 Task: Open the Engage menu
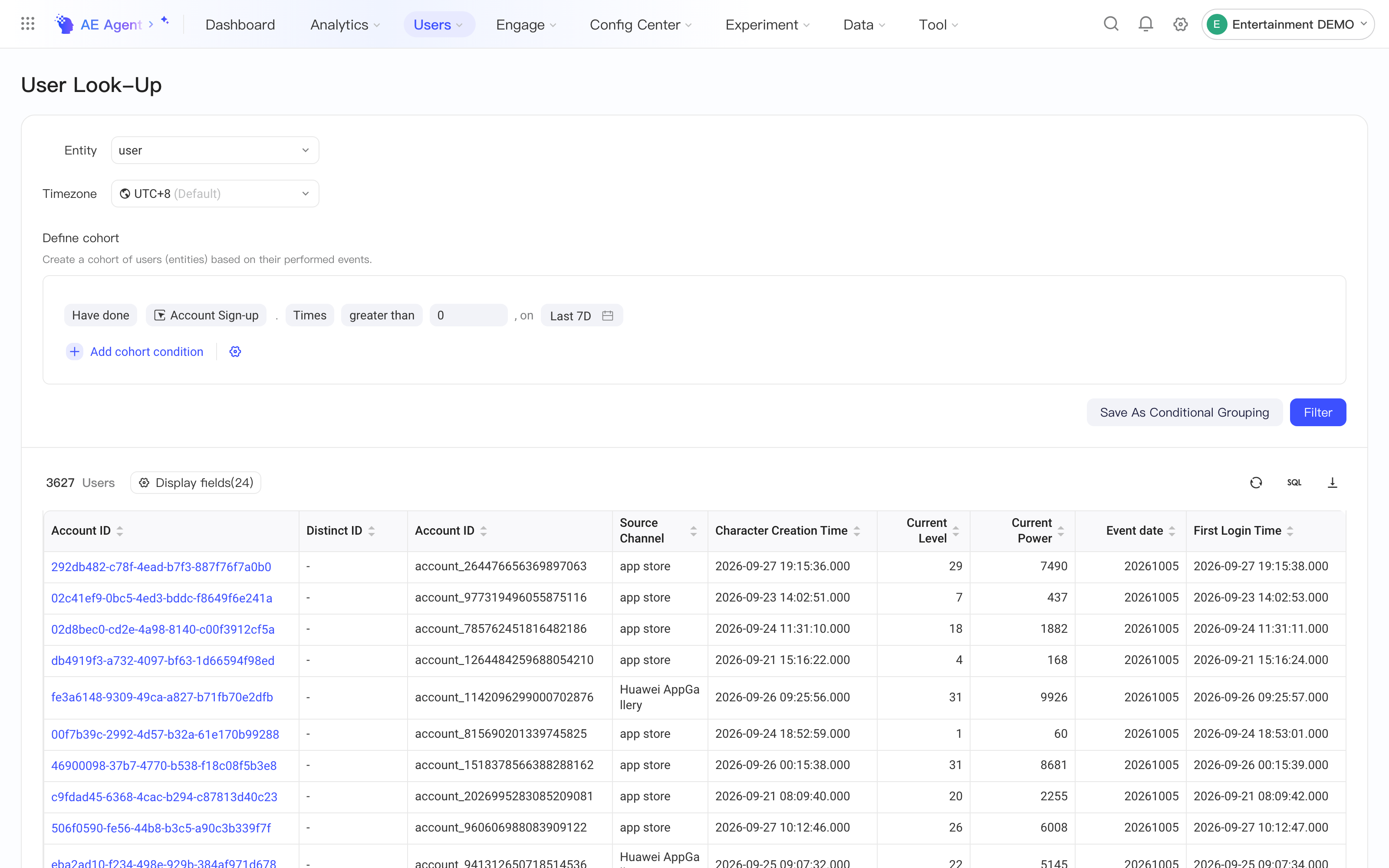pos(526,25)
